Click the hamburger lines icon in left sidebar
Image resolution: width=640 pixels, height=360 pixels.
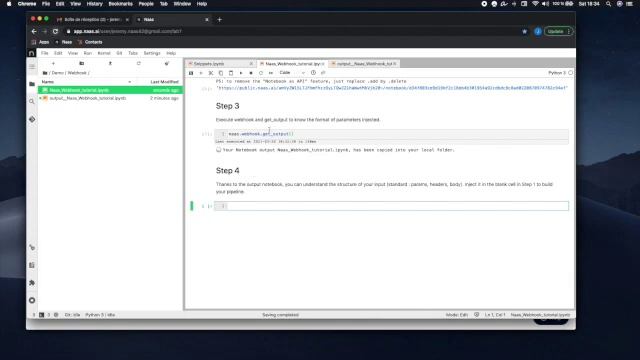tap(32, 66)
